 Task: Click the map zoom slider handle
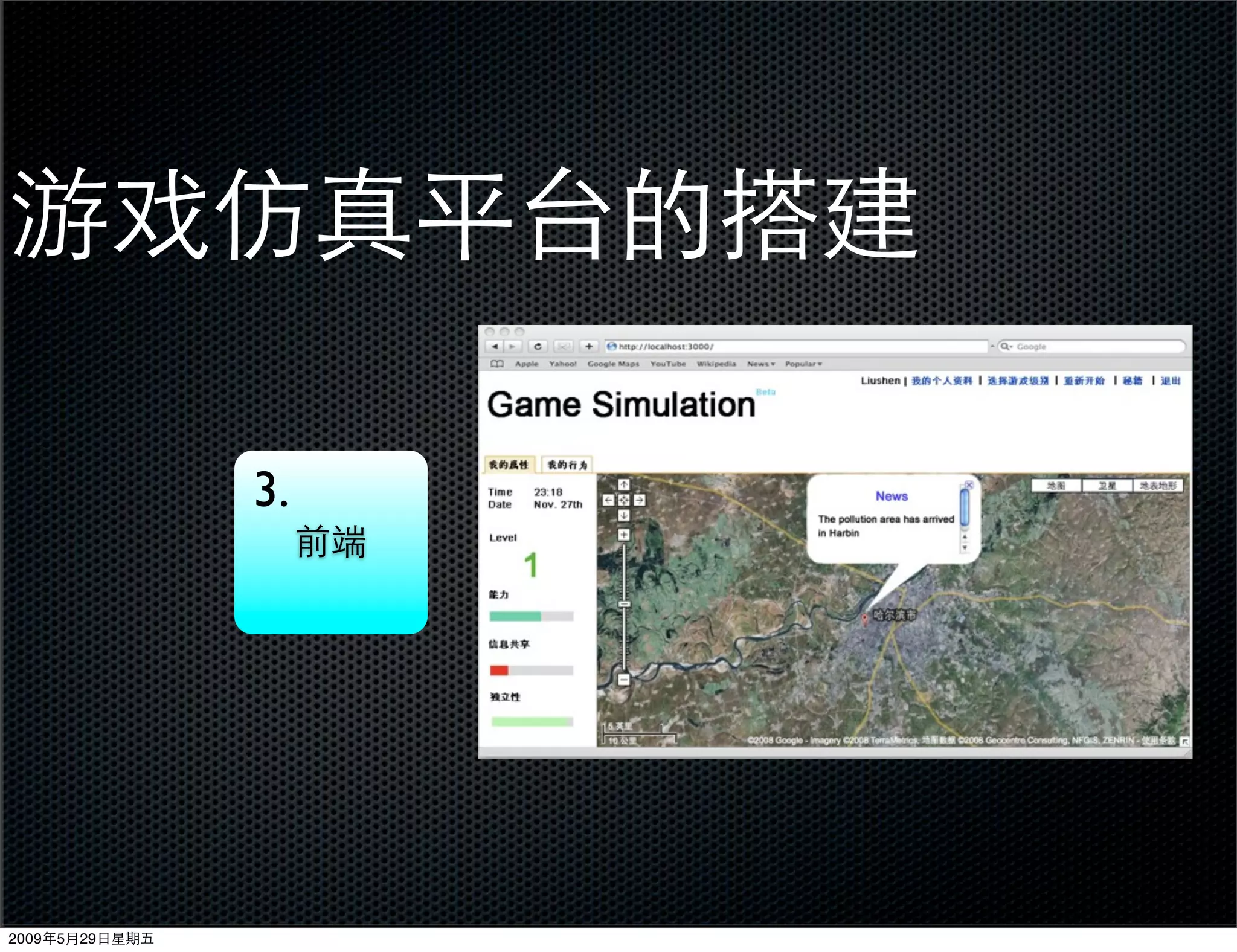point(624,603)
